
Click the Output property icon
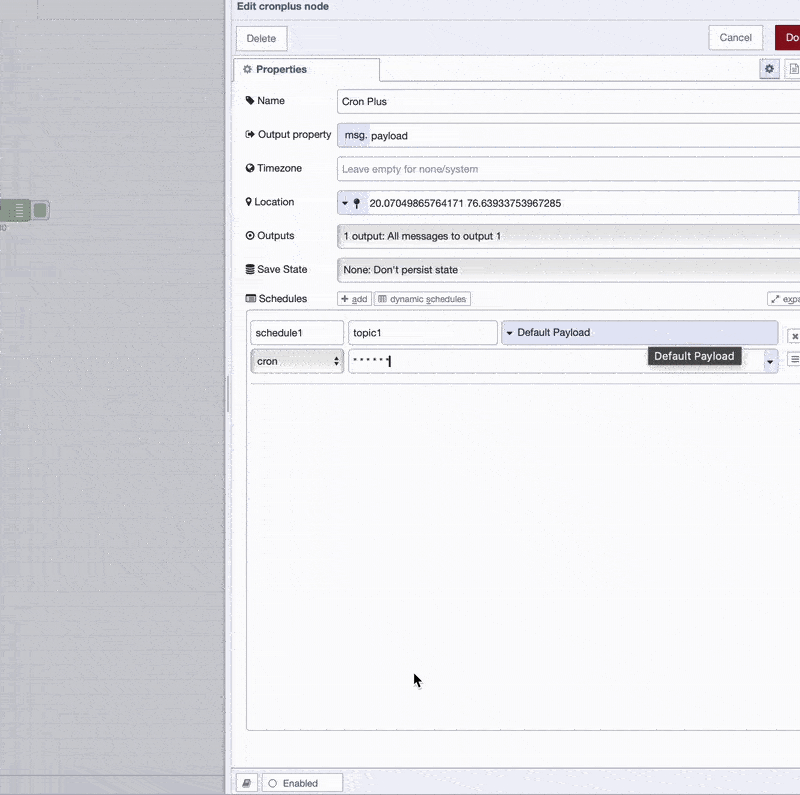coord(248,134)
